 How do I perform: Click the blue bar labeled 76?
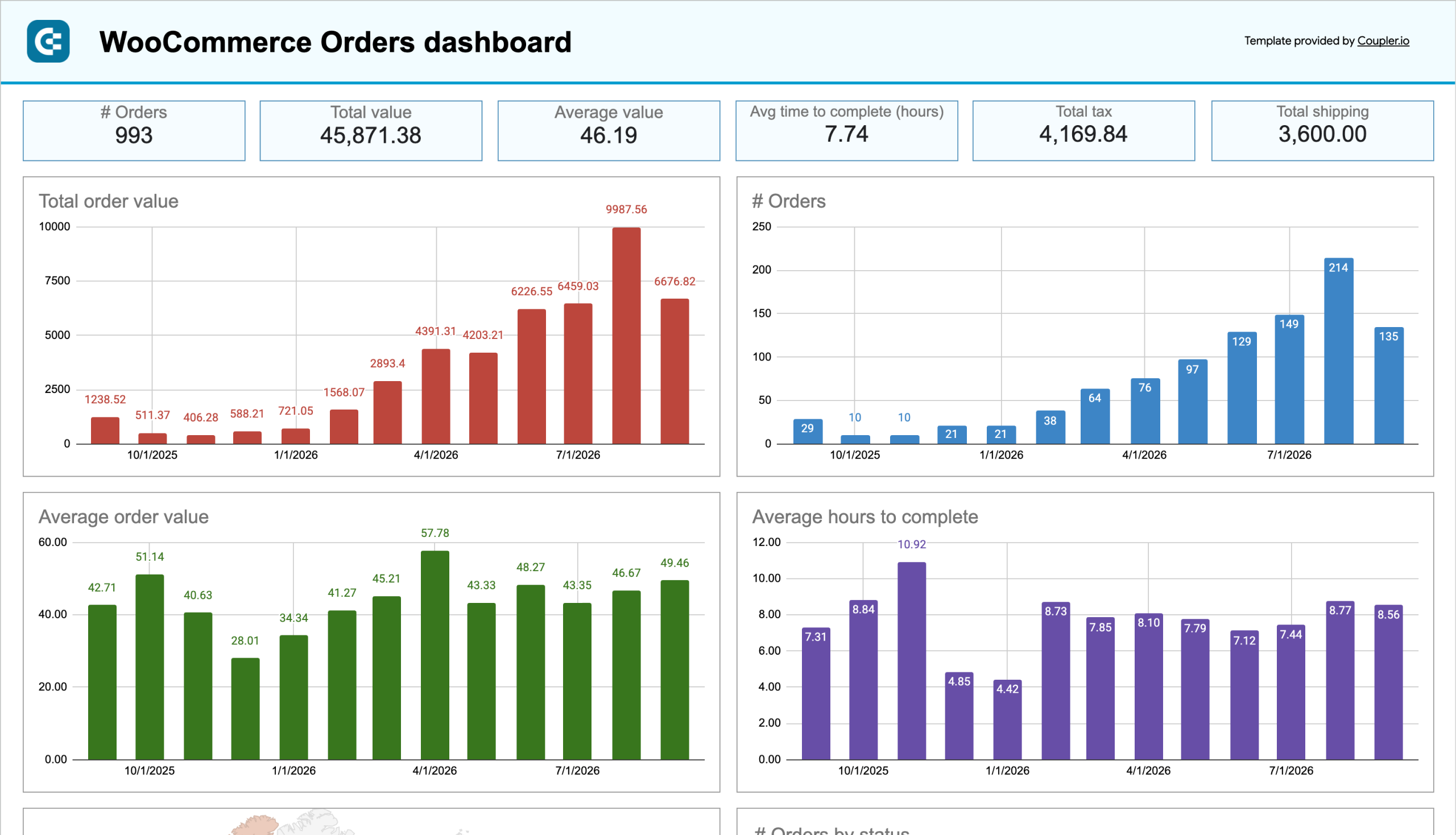1145,411
